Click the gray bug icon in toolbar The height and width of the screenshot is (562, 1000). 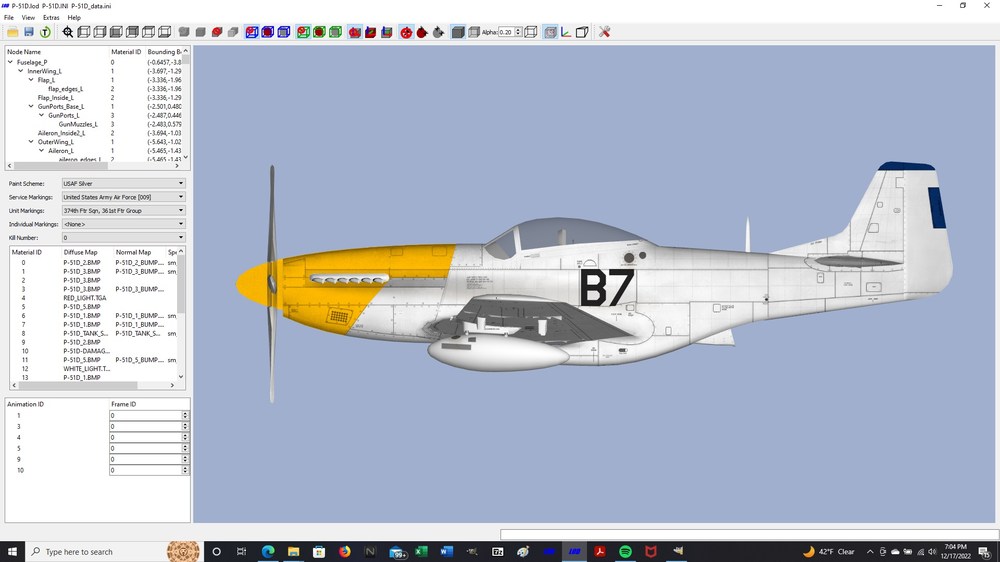coord(438,32)
